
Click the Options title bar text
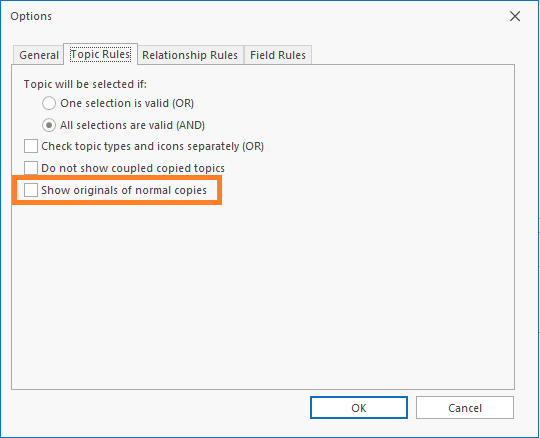click(x=31, y=16)
